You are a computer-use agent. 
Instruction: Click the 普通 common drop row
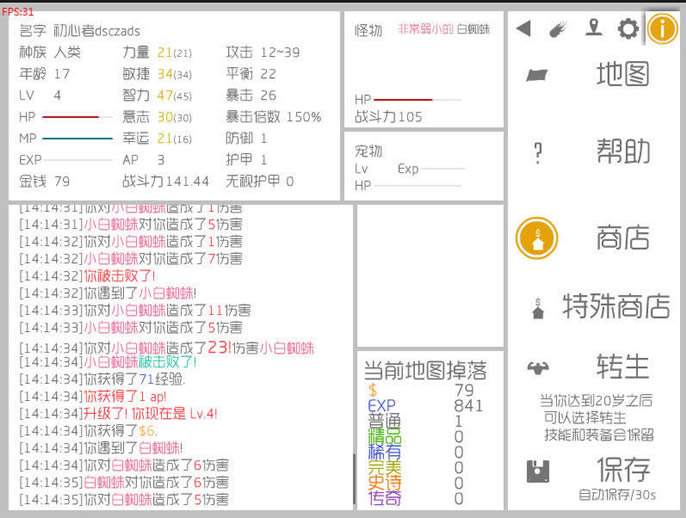tap(415, 421)
